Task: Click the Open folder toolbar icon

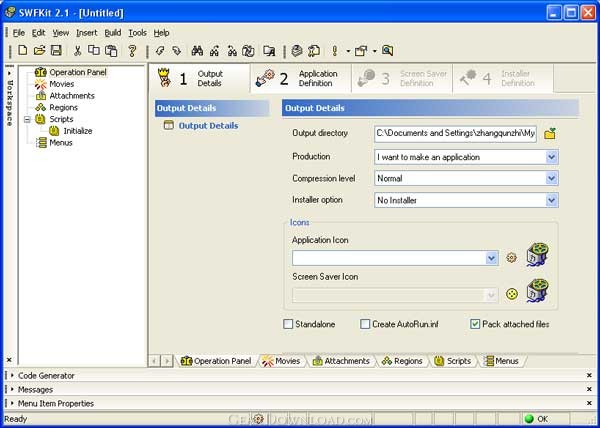Action: pos(39,50)
